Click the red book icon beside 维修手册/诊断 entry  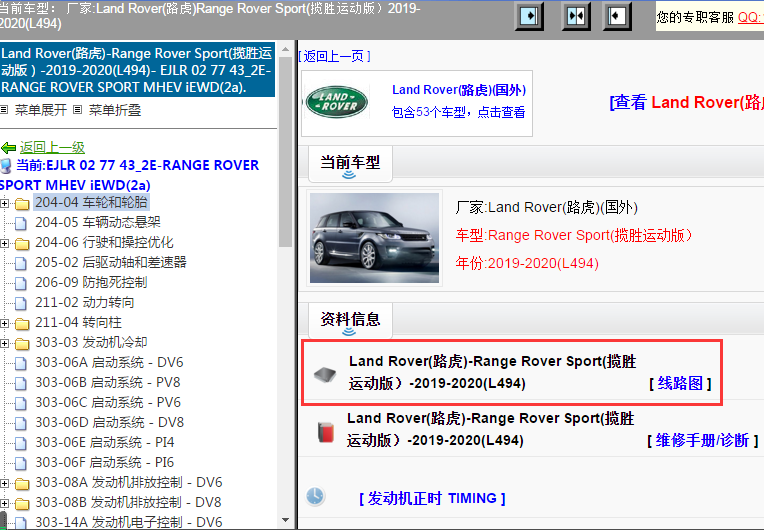[325, 432]
